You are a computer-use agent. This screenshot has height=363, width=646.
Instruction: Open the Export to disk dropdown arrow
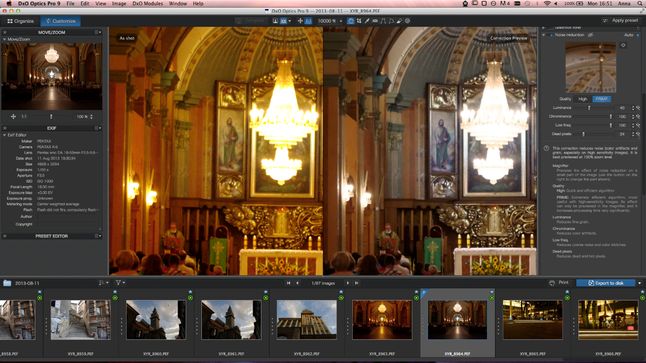pyautogui.click(x=639, y=283)
